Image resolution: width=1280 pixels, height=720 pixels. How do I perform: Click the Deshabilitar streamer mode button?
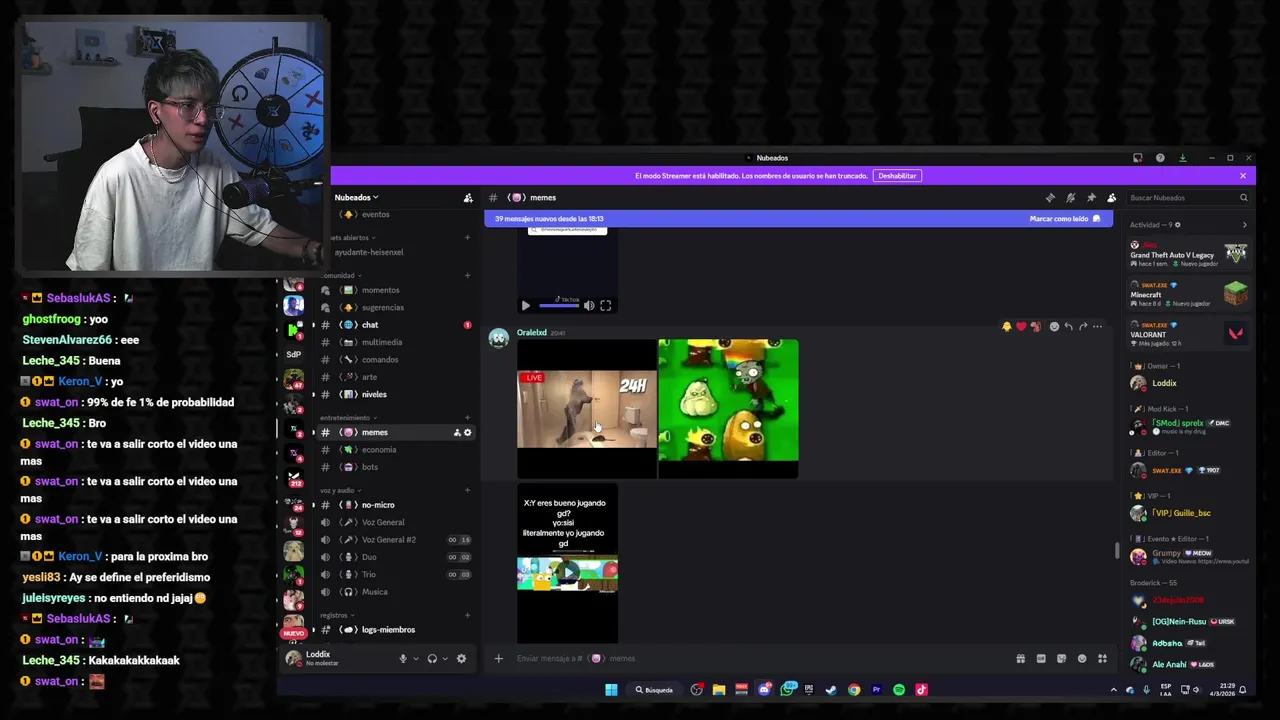[x=897, y=176]
